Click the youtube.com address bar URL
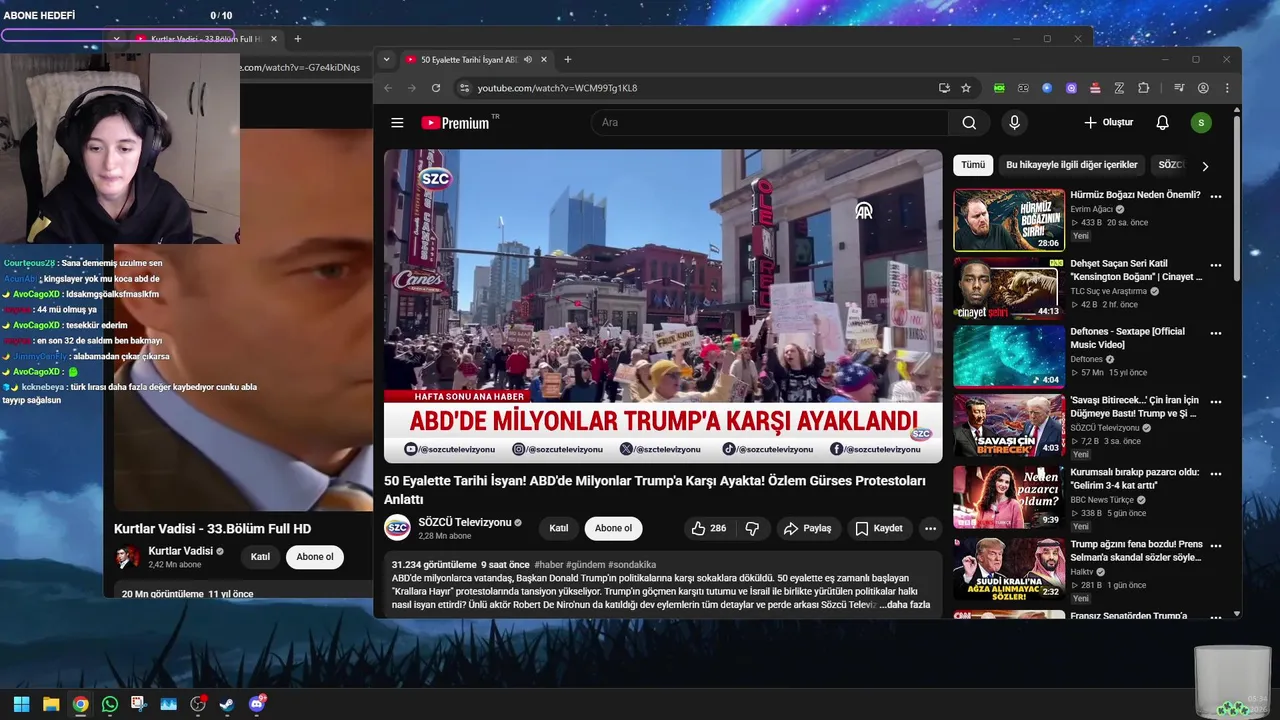This screenshot has width=1280, height=720. (557, 88)
